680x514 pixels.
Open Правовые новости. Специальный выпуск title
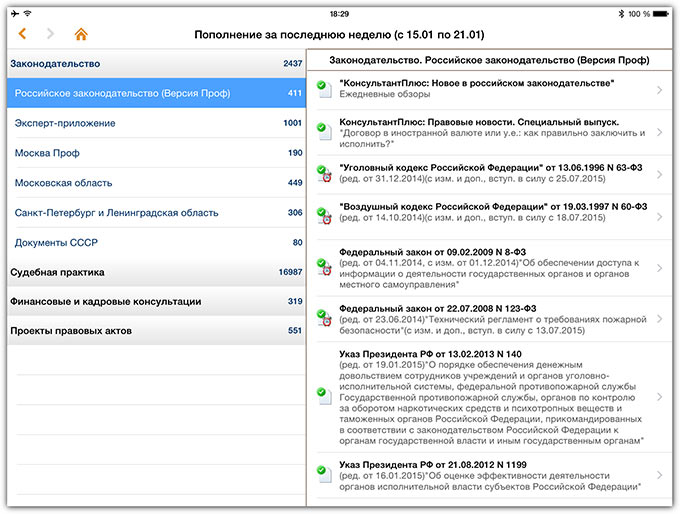point(479,122)
